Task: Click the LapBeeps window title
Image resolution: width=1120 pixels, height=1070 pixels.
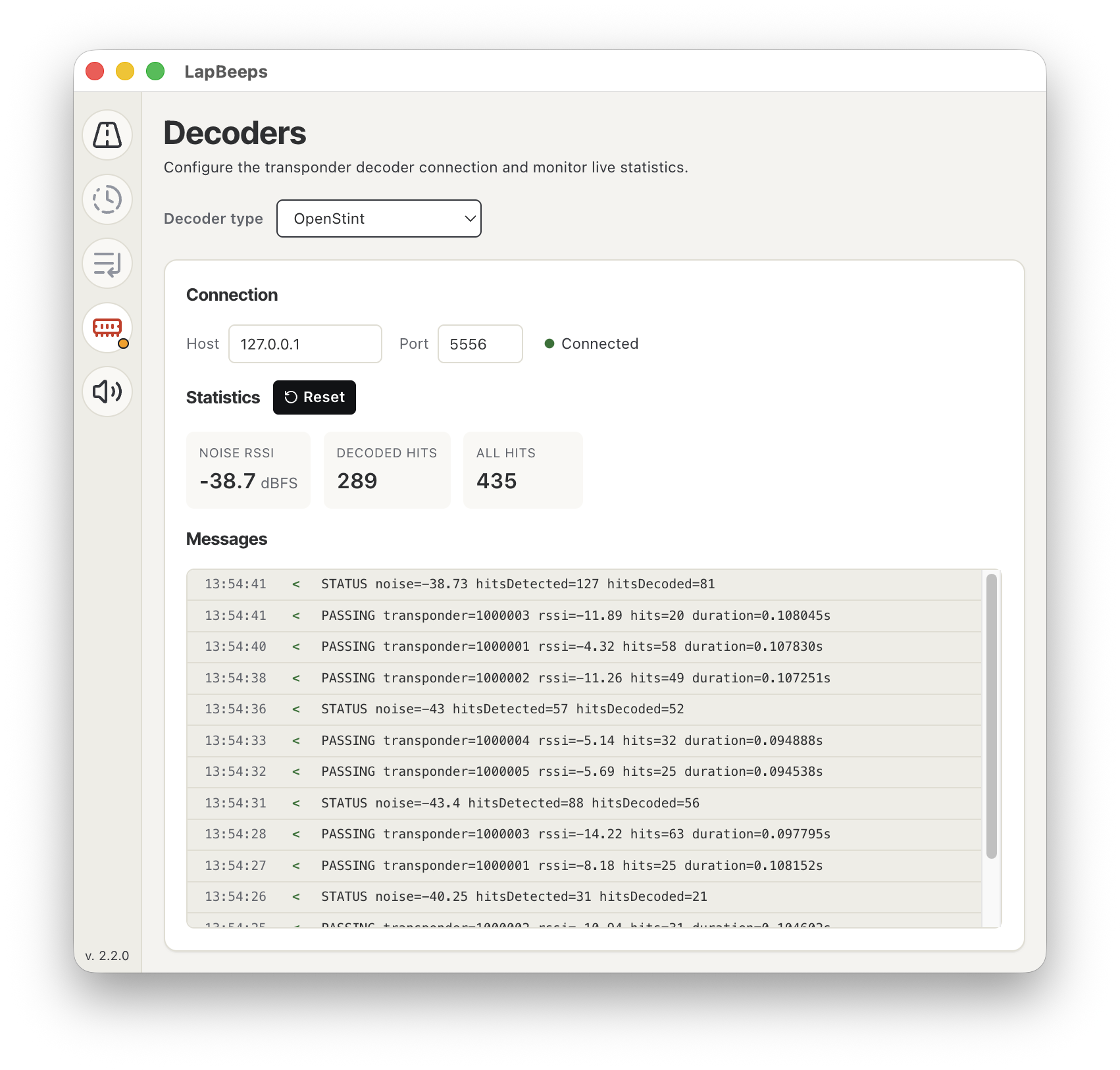Action: pyautogui.click(x=226, y=72)
